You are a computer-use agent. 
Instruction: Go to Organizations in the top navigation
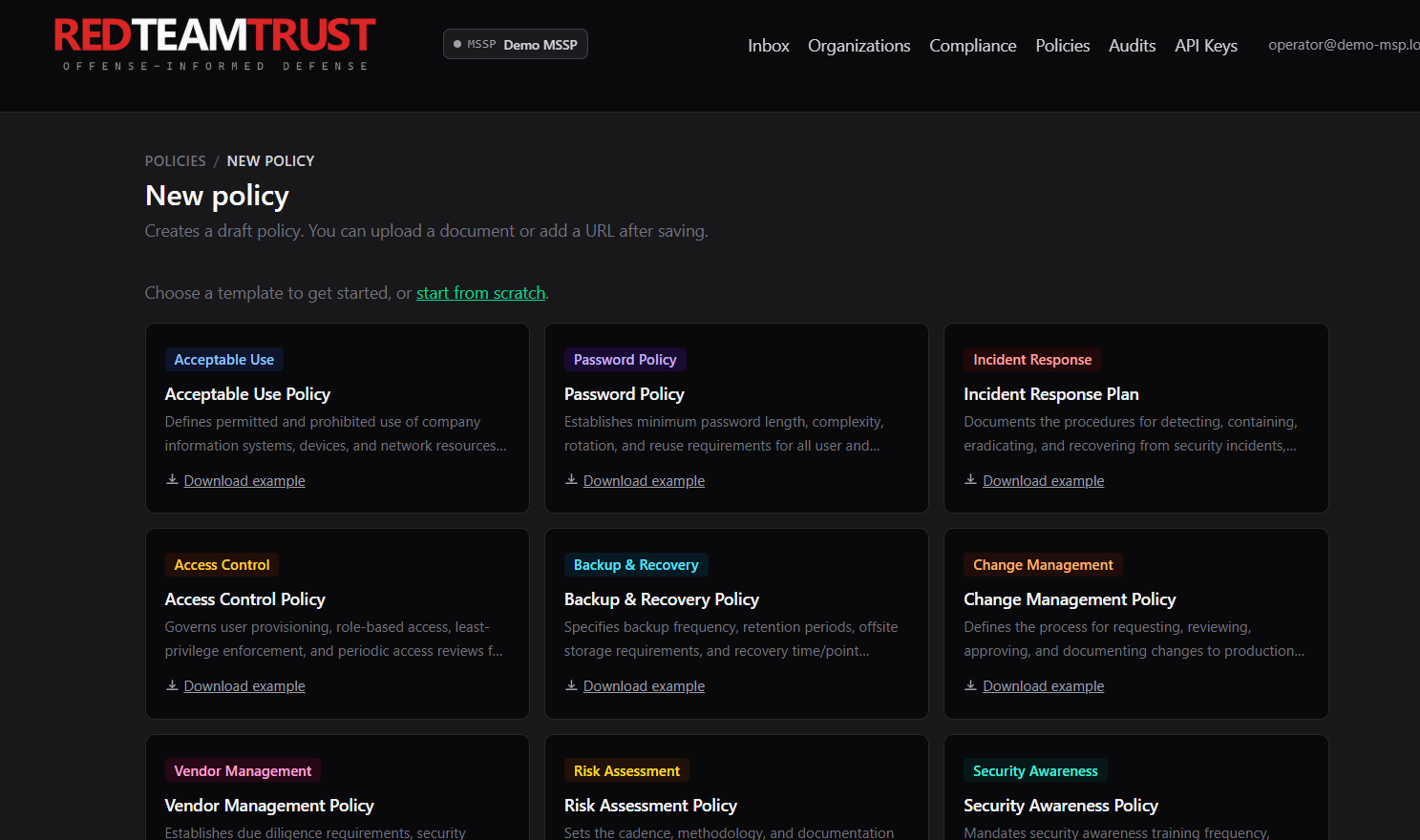pyautogui.click(x=858, y=45)
